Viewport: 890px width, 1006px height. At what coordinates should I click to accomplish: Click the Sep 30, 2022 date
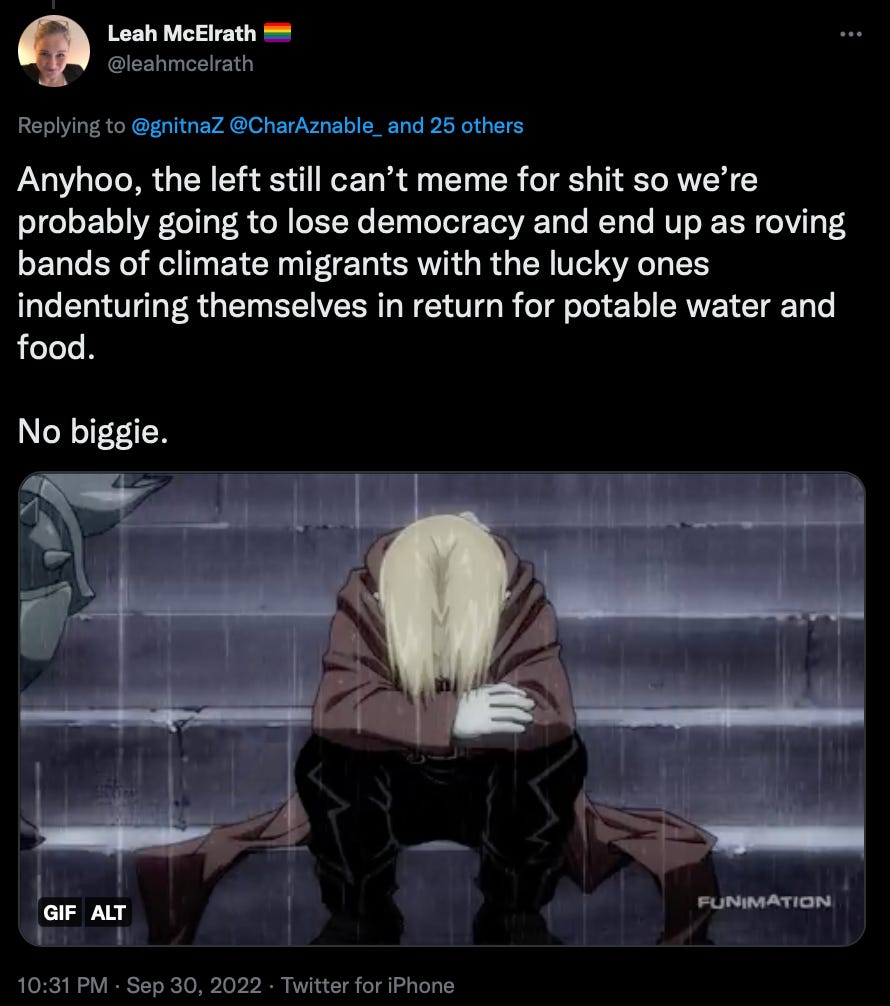click(194, 985)
